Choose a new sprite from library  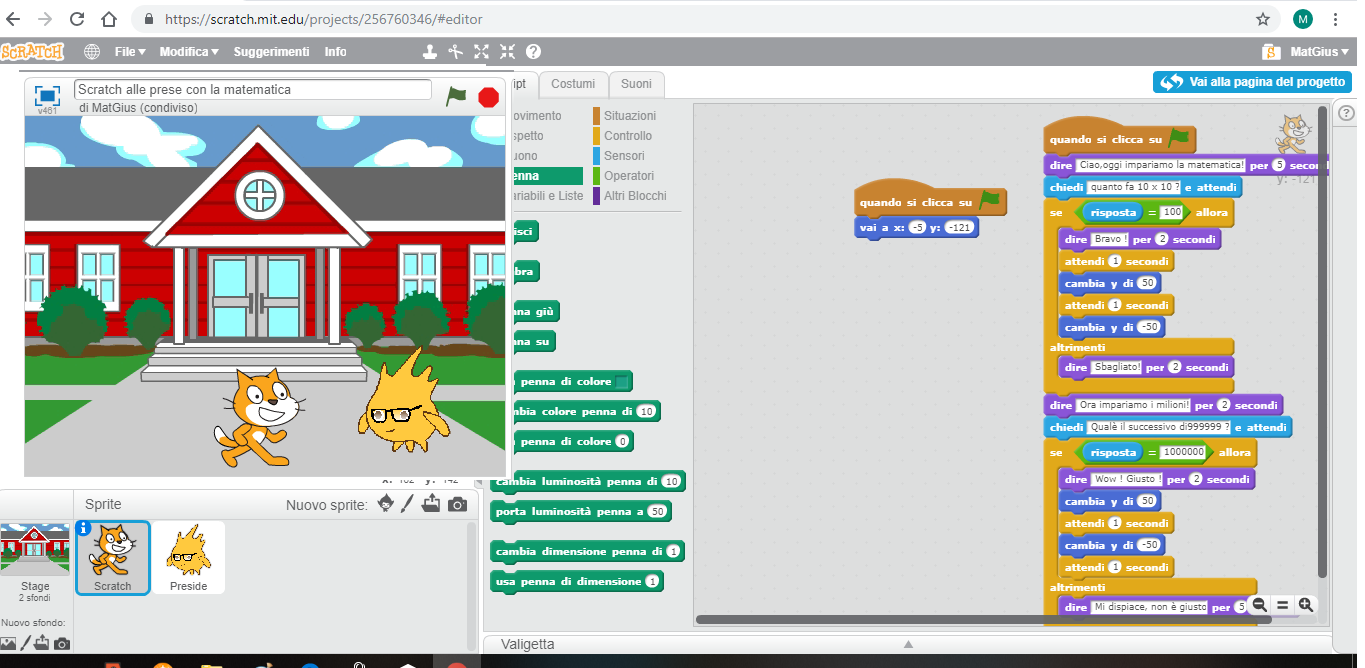pyautogui.click(x=385, y=504)
